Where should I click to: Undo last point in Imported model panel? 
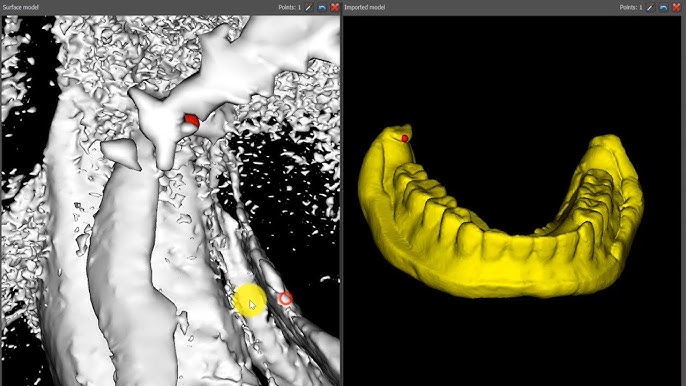click(663, 7)
